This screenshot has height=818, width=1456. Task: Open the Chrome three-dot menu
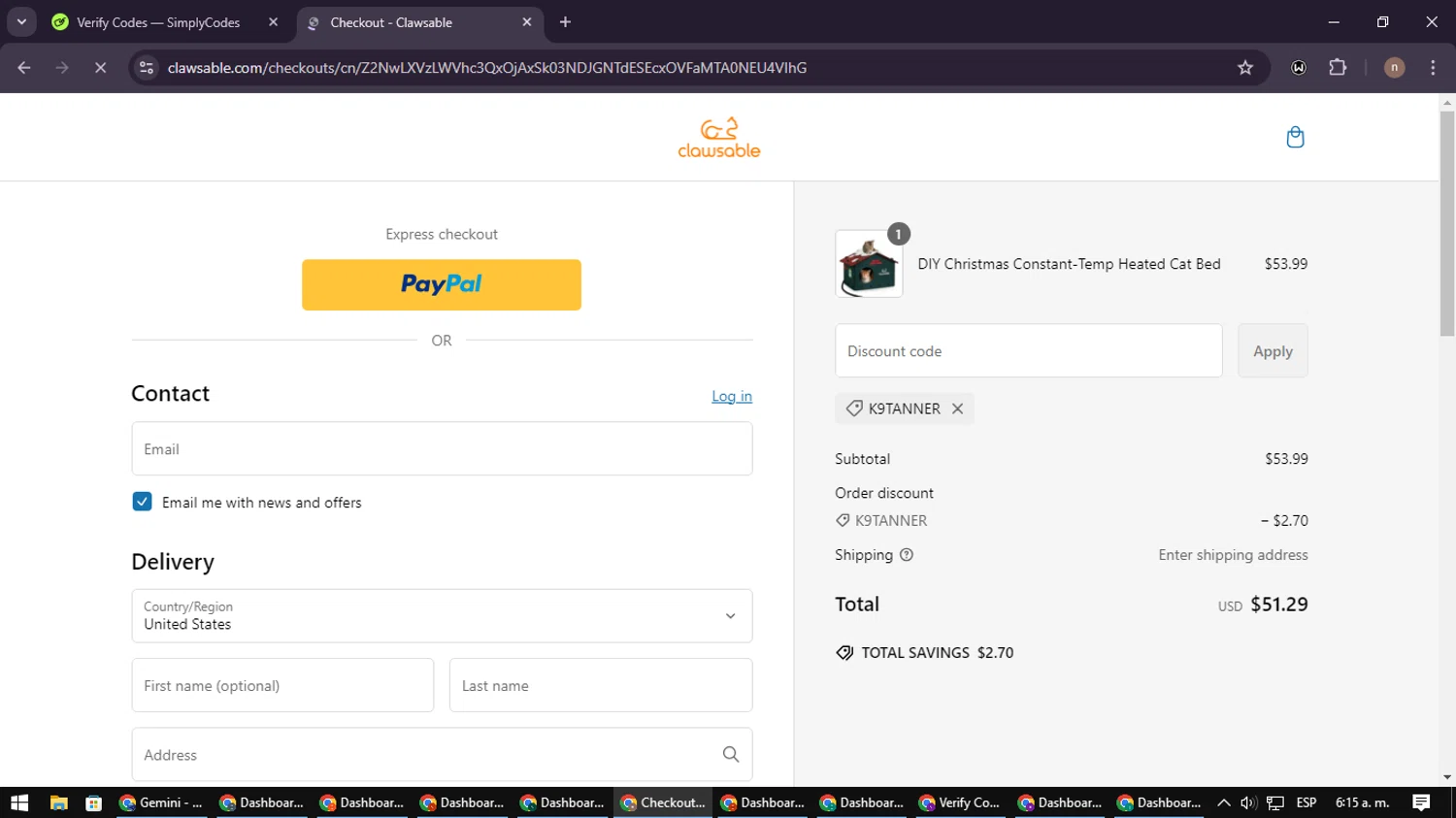pos(1433,68)
